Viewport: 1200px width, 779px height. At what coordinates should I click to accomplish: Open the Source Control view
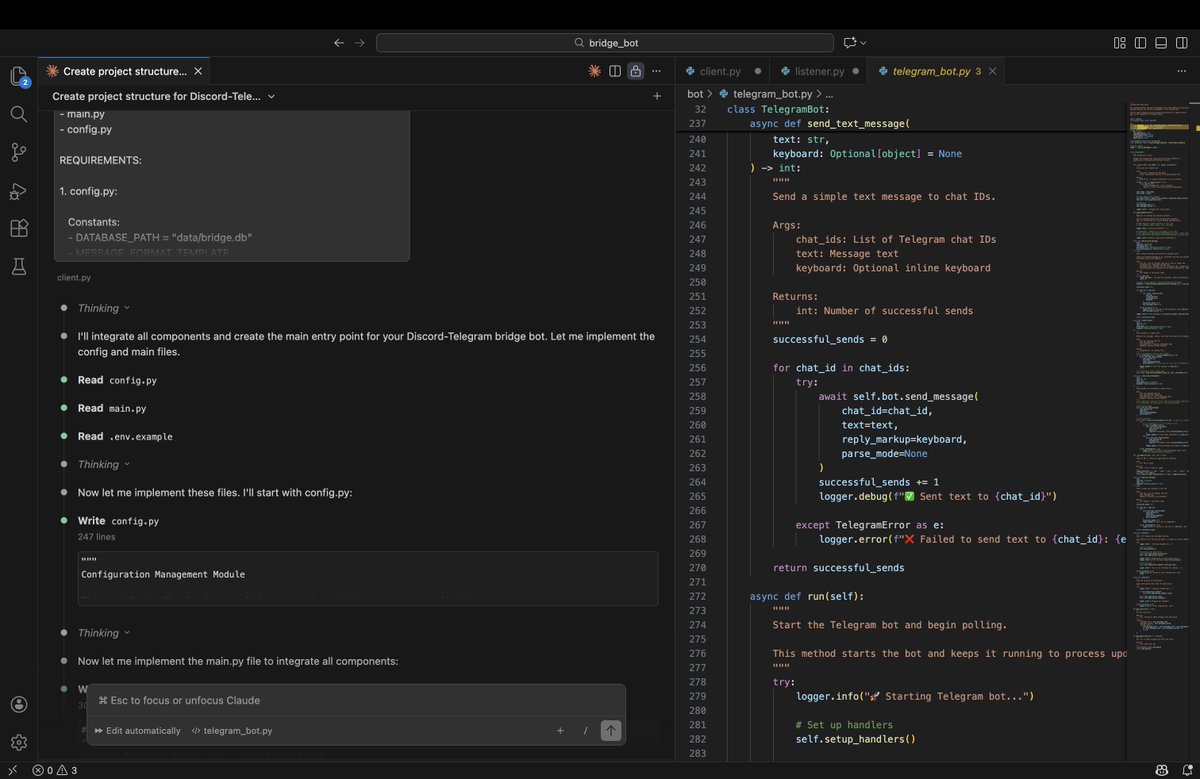point(18,152)
